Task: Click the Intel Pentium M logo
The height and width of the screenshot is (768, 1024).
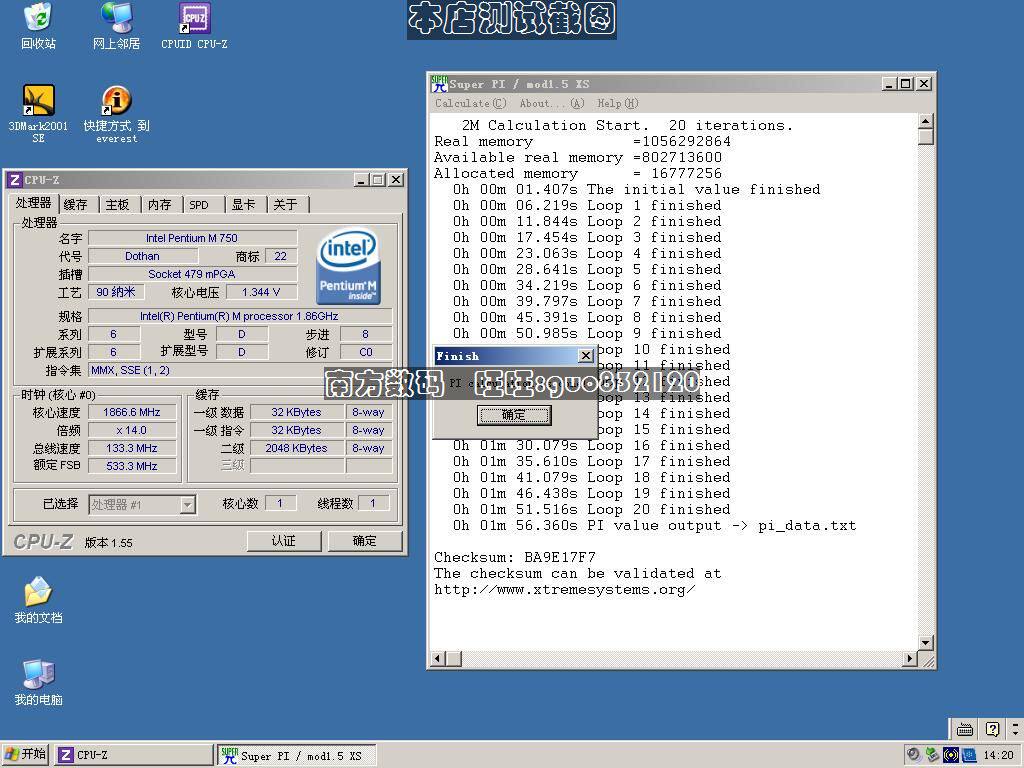Action: coord(348,266)
